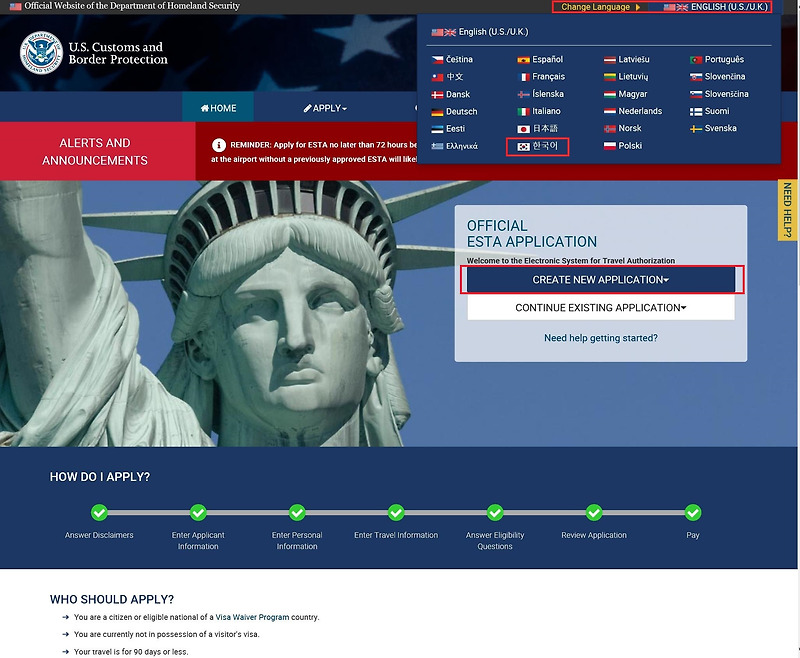Choose Français language option
Screen dimensions: 800x658
point(541,77)
